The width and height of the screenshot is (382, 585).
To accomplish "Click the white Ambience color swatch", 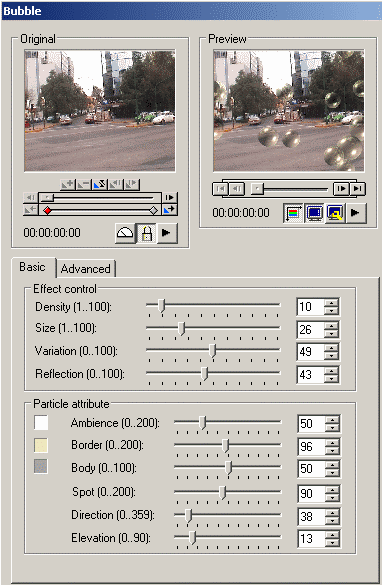I will [x=41, y=423].
